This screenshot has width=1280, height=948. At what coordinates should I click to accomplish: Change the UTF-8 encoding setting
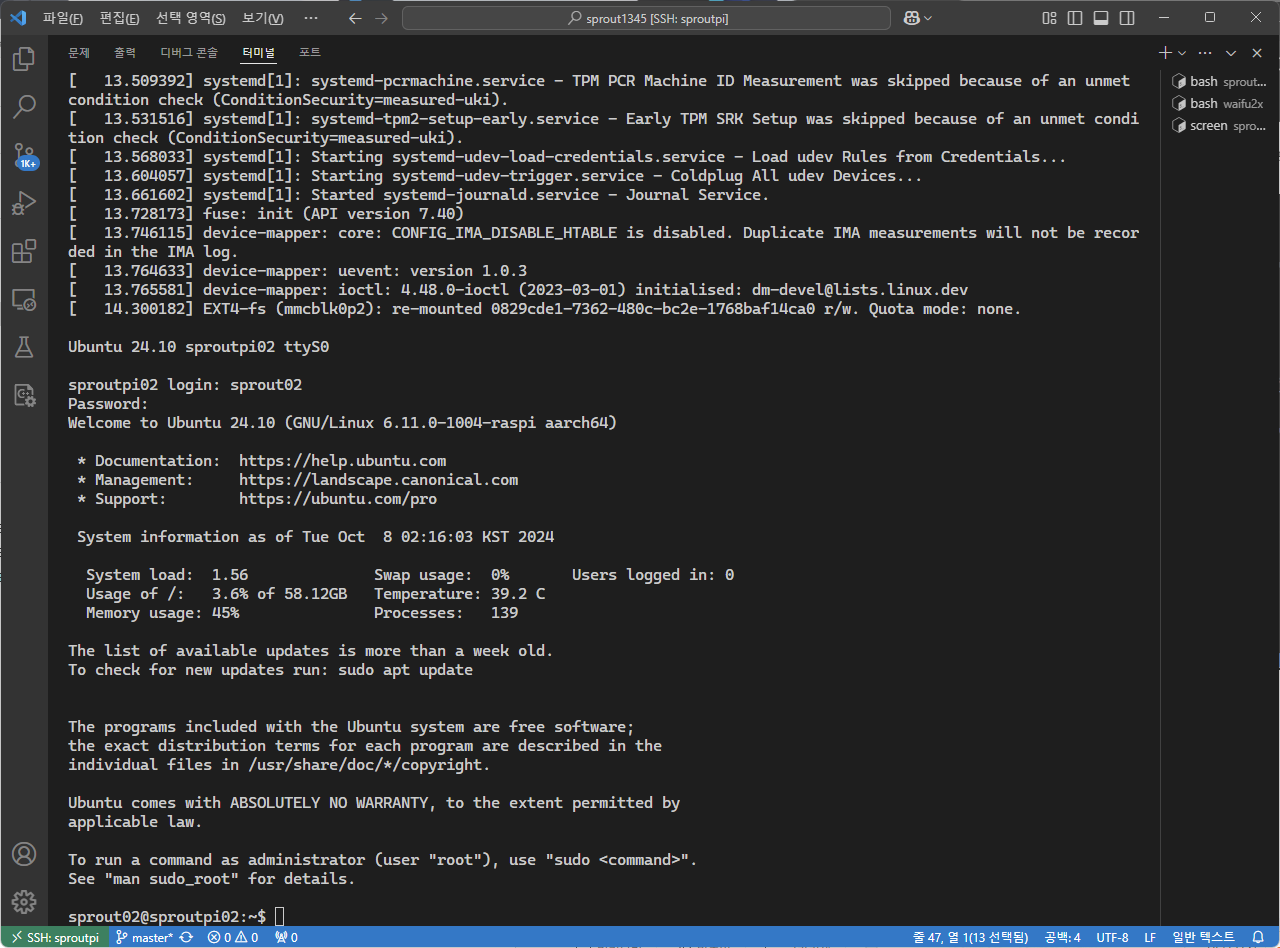pos(1112,937)
